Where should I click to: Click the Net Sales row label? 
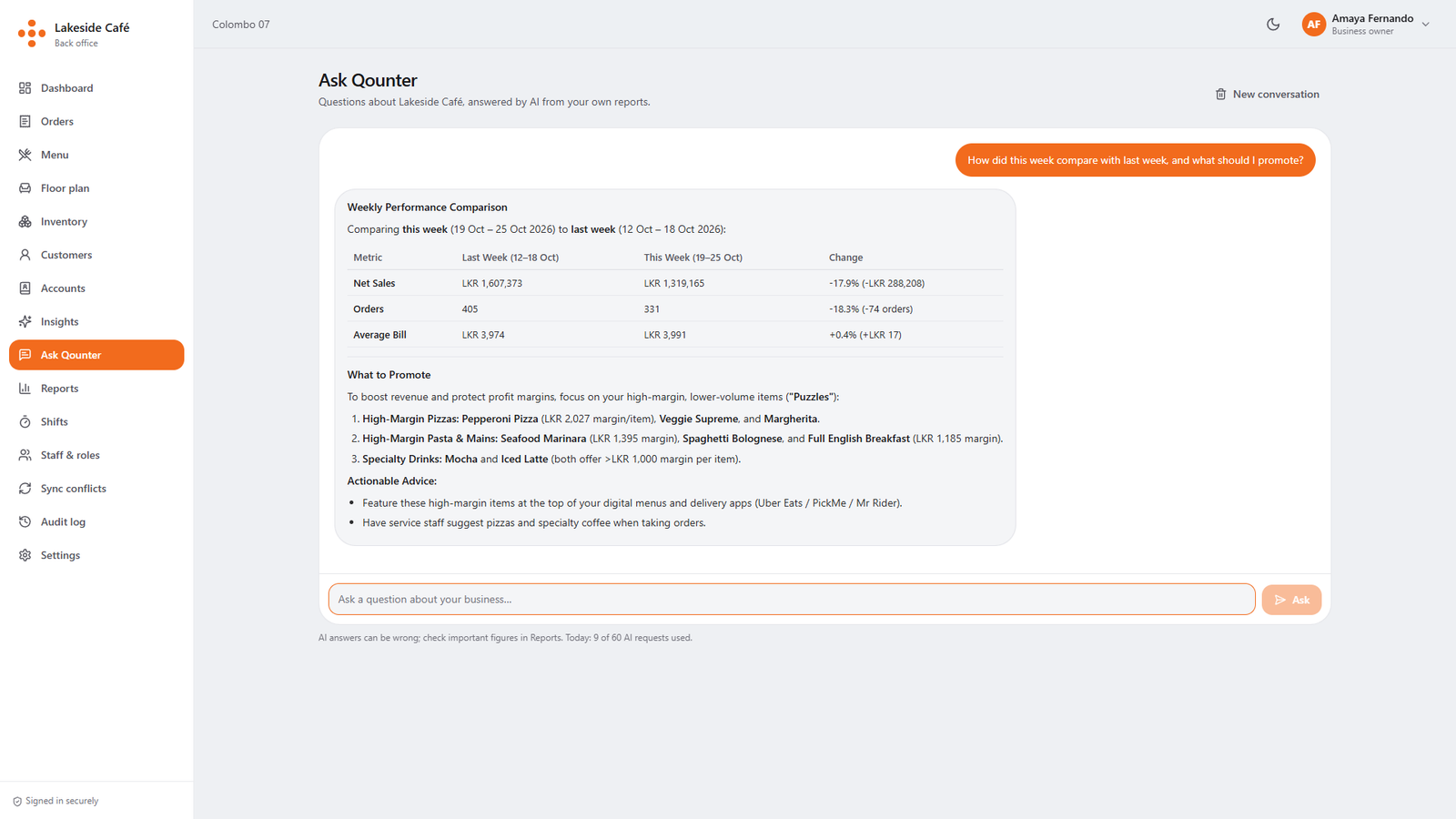(x=374, y=283)
